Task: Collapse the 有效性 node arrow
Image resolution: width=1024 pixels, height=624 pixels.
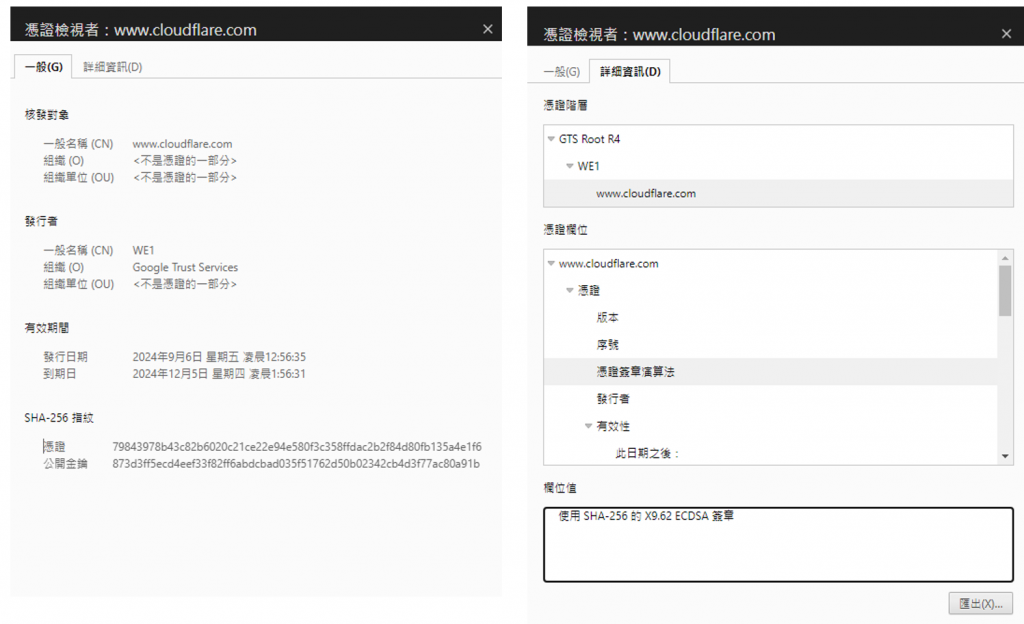Action: pos(588,426)
